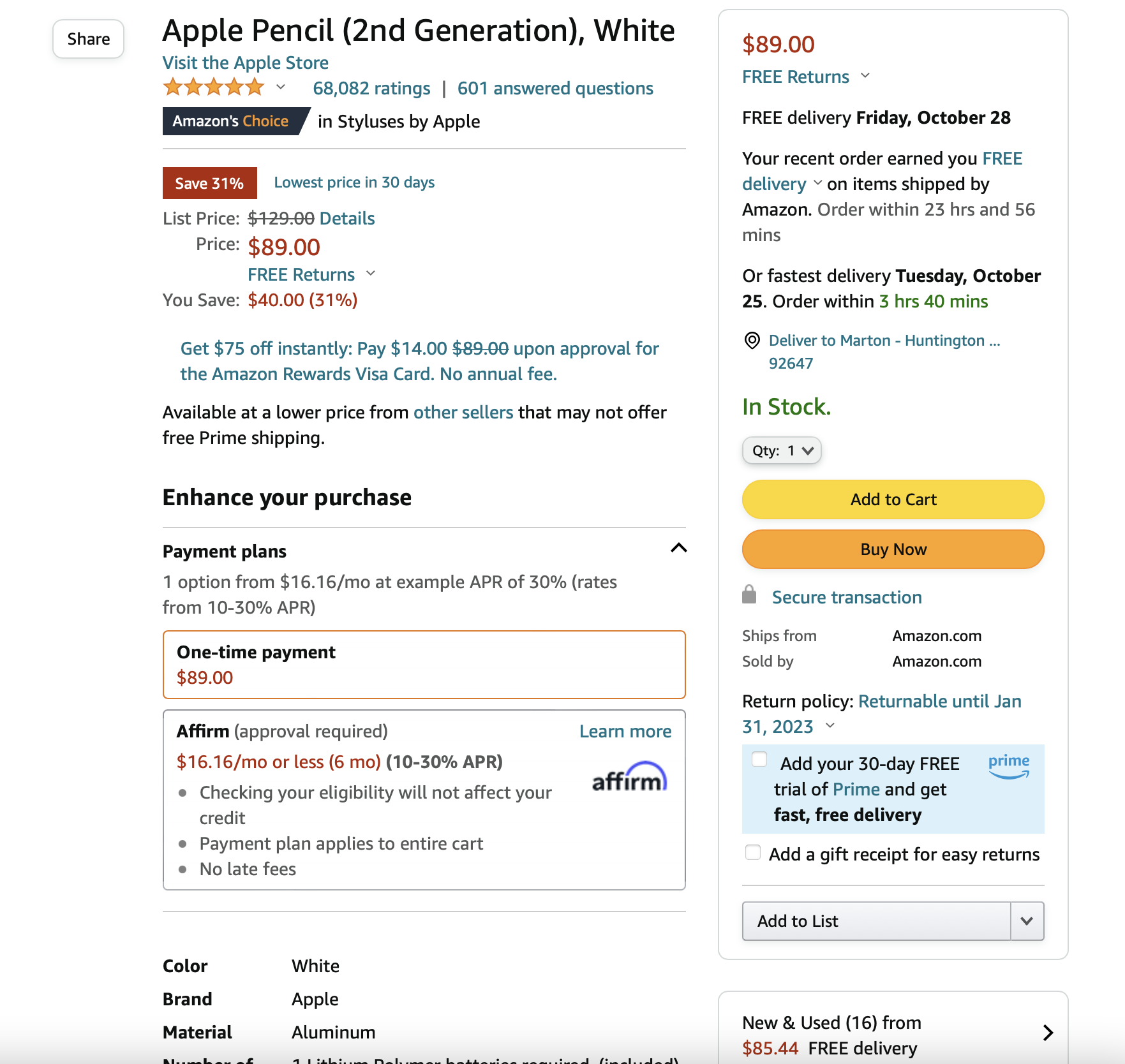Click the Amazon's Choice badge
This screenshot has height=1064, width=1125.
pyautogui.click(x=231, y=121)
